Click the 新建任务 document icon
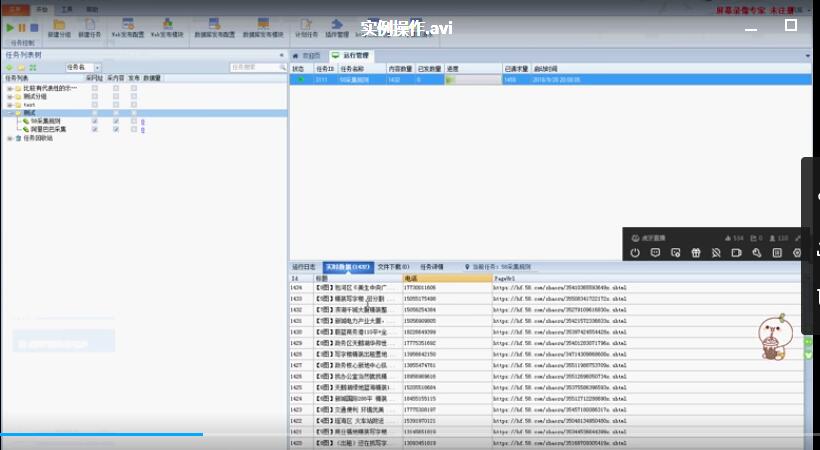Viewport: 820px width, 450px height. point(87,25)
